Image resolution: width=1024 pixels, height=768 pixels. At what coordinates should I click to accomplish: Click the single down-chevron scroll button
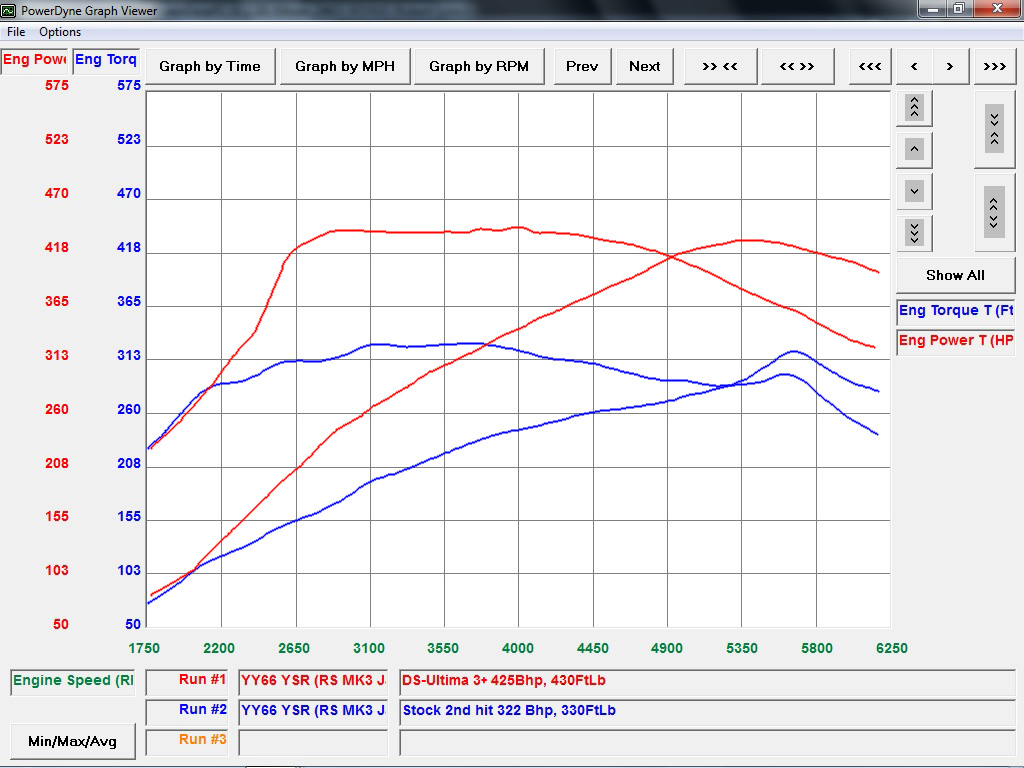(x=914, y=191)
